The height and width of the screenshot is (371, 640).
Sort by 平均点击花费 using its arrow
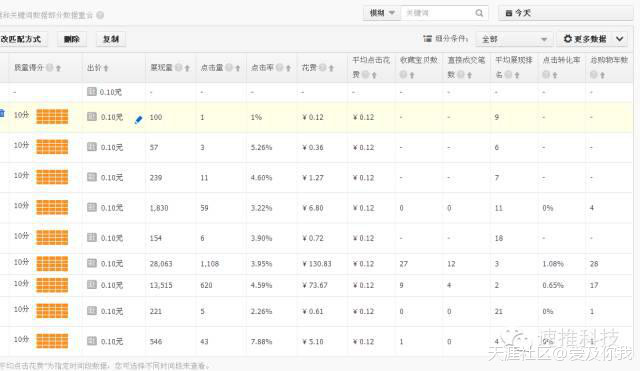click(x=374, y=75)
